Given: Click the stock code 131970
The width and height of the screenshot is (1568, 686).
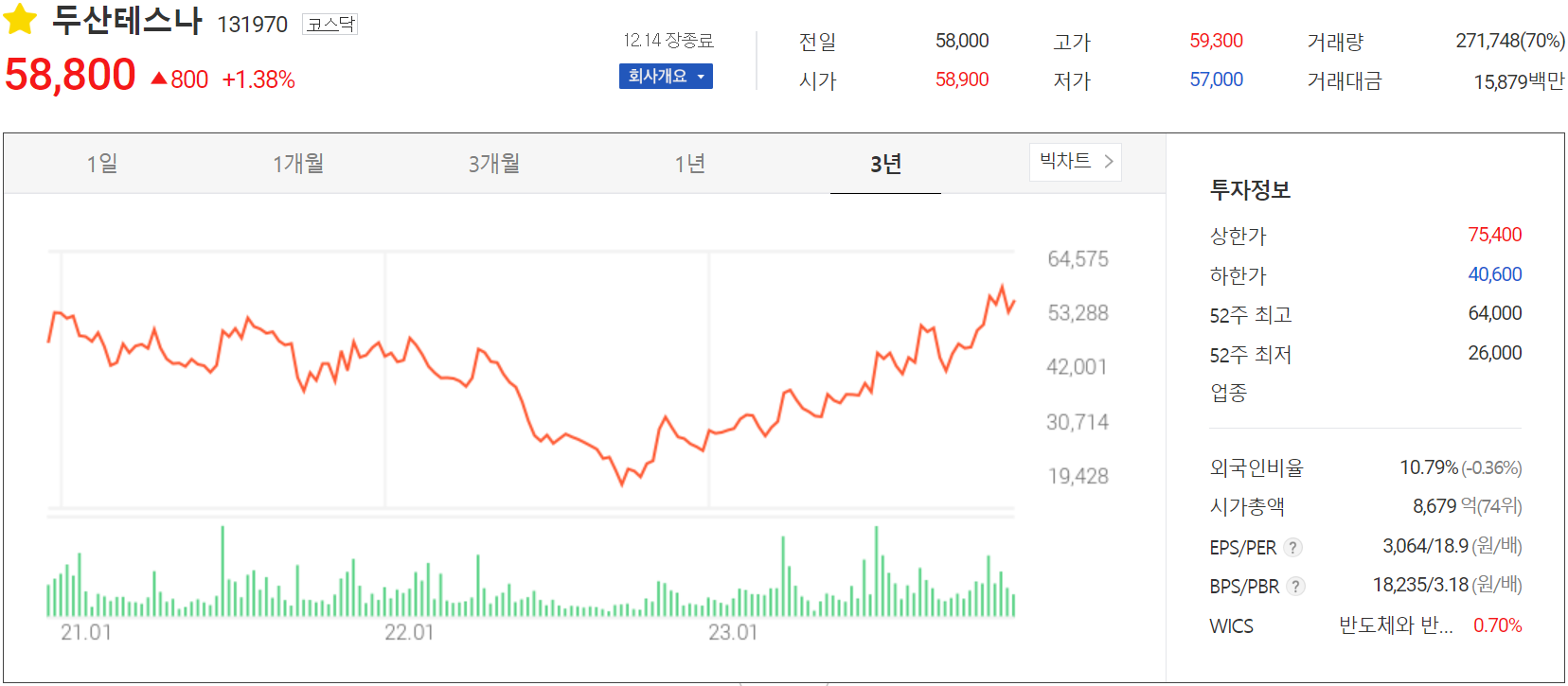Looking at the screenshot, I should [252, 25].
